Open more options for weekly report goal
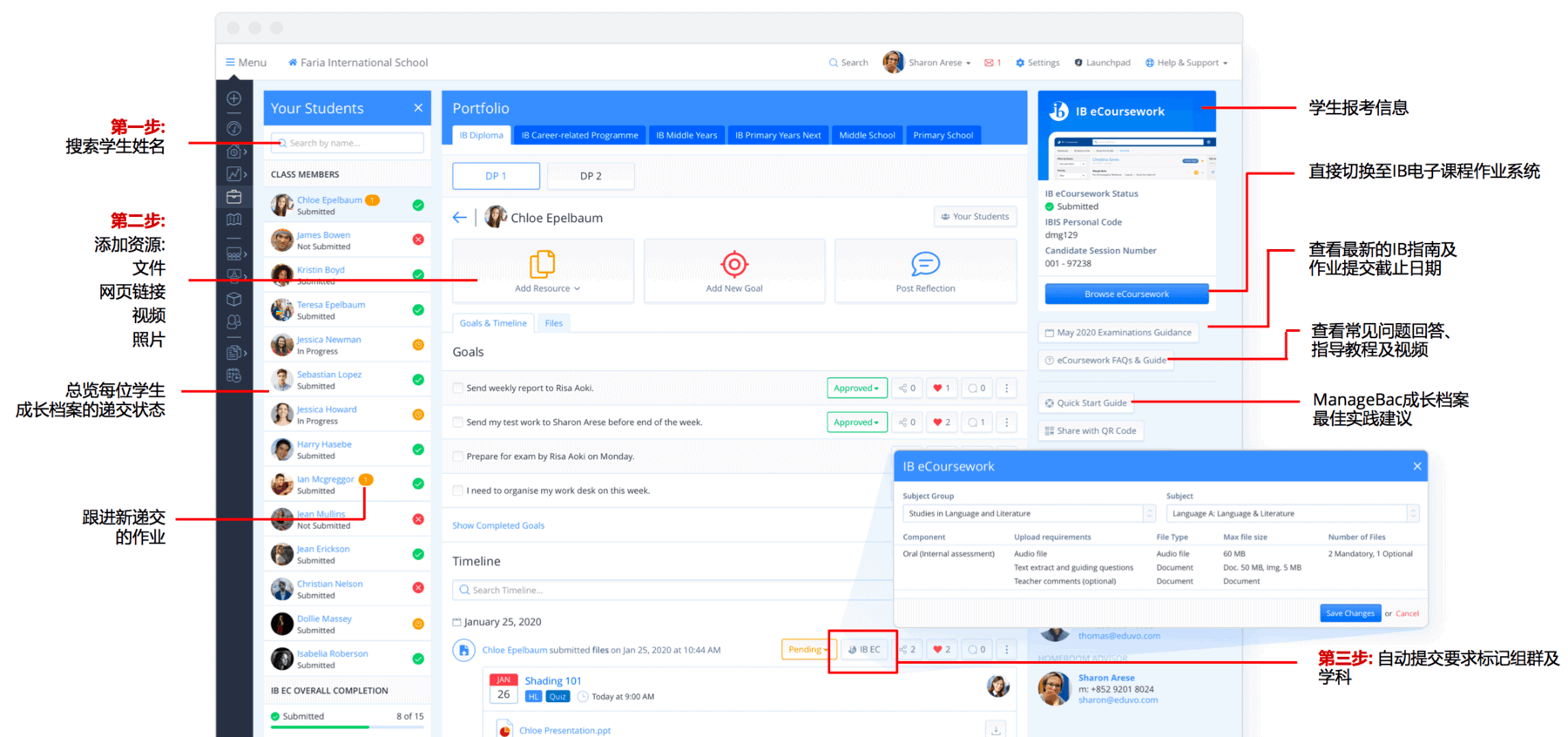This screenshot has height=737, width=1568. pyautogui.click(x=1007, y=389)
